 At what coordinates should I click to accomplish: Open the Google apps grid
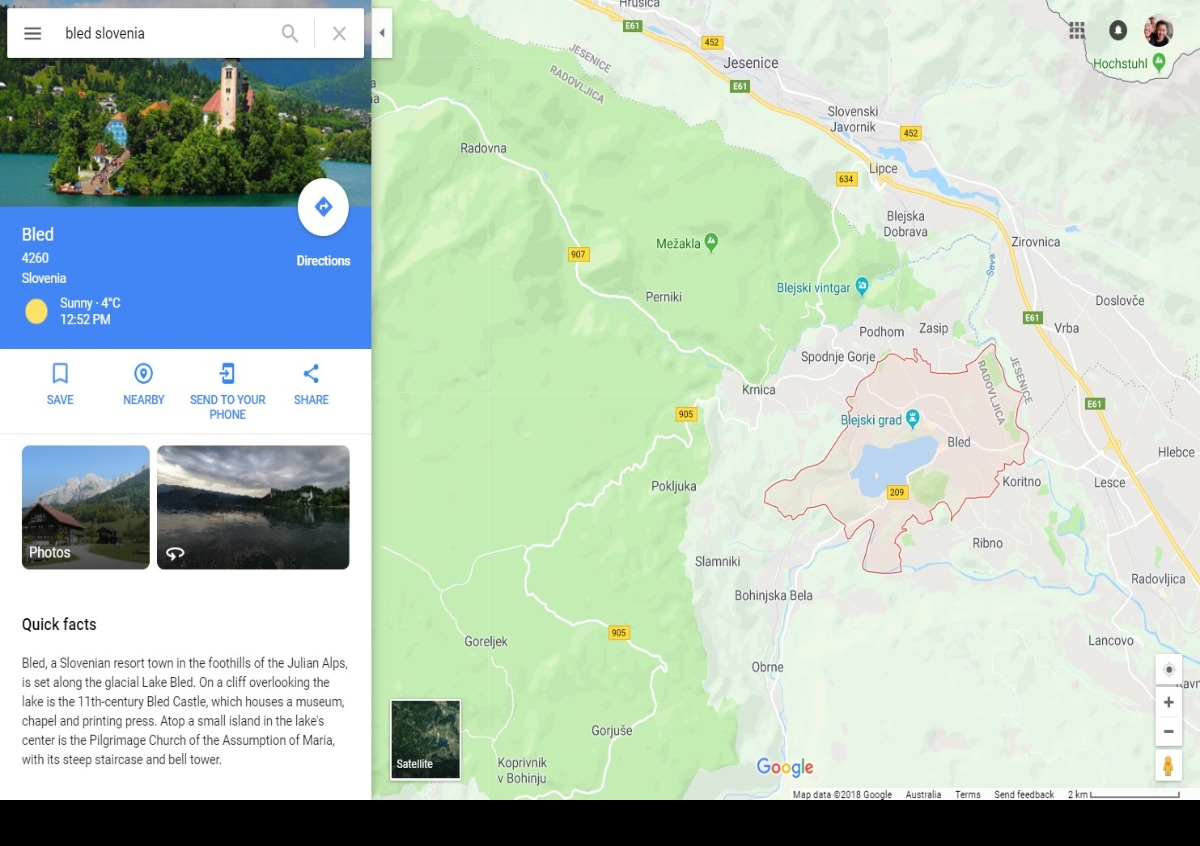point(1077,30)
